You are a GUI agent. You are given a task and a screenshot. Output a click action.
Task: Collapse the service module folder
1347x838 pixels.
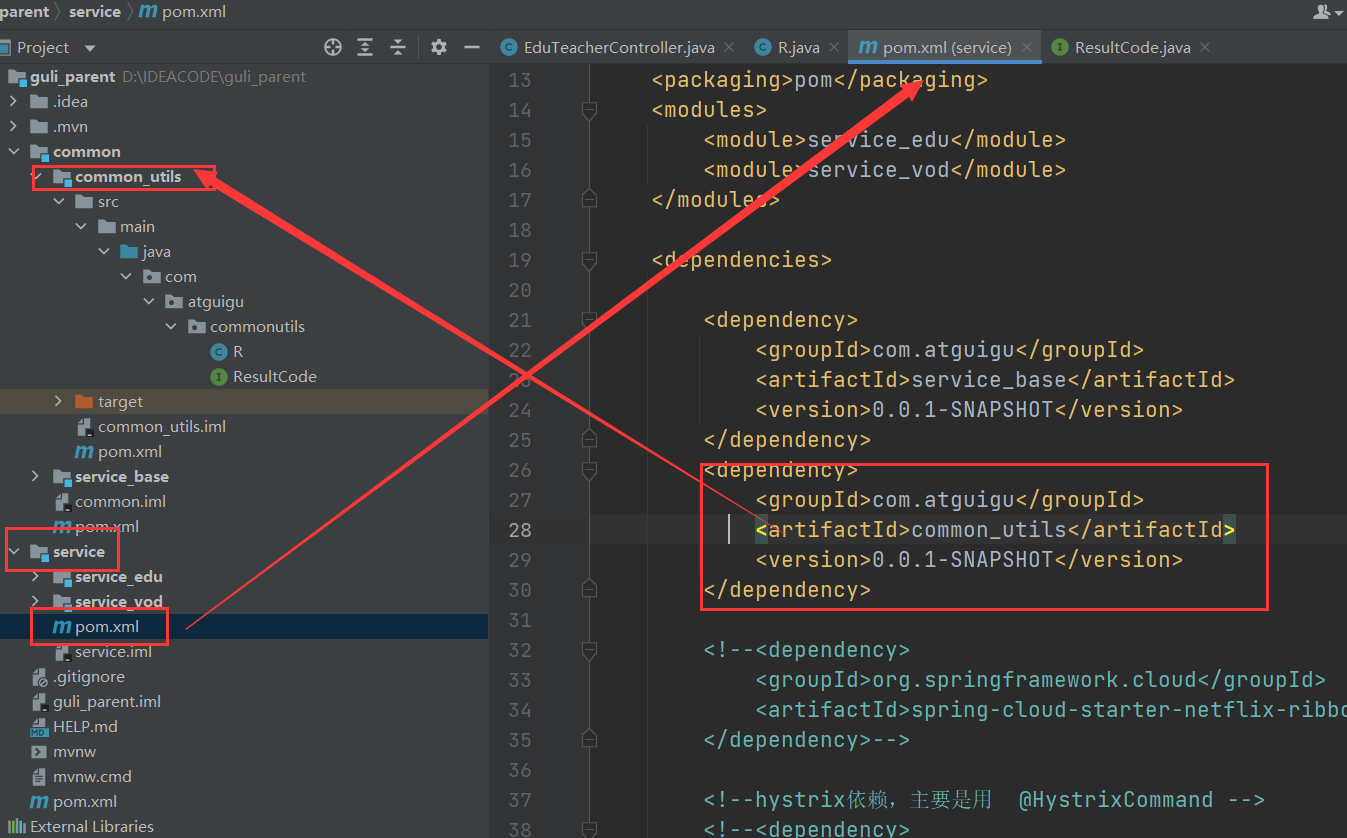[14, 552]
